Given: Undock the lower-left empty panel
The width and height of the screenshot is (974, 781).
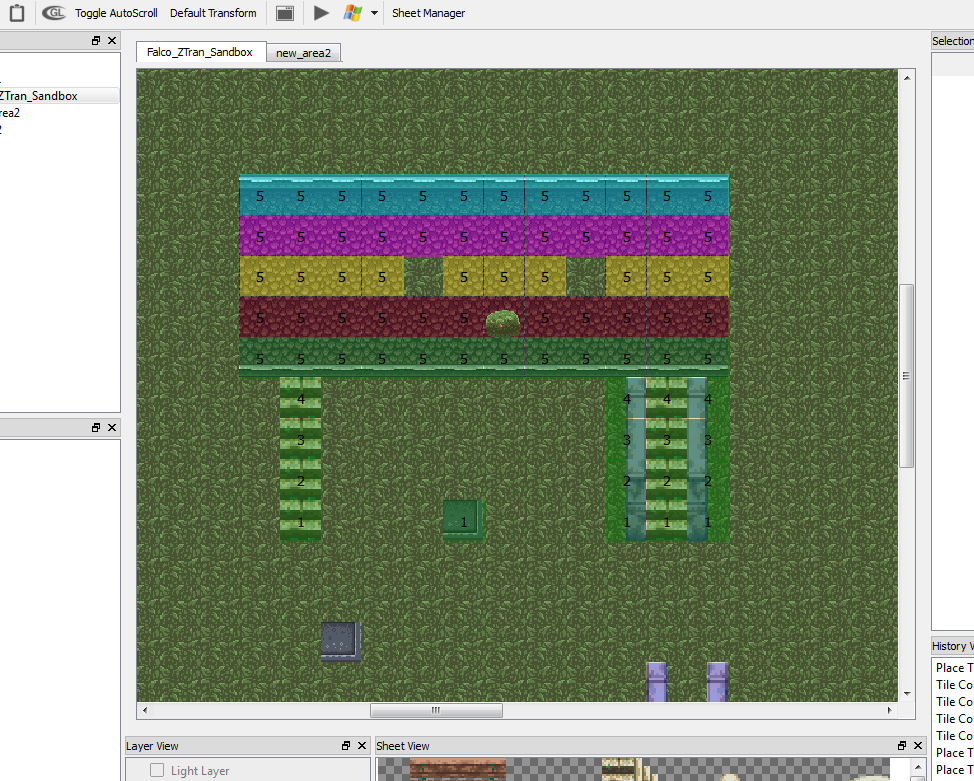Looking at the screenshot, I should tap(96, 427).
